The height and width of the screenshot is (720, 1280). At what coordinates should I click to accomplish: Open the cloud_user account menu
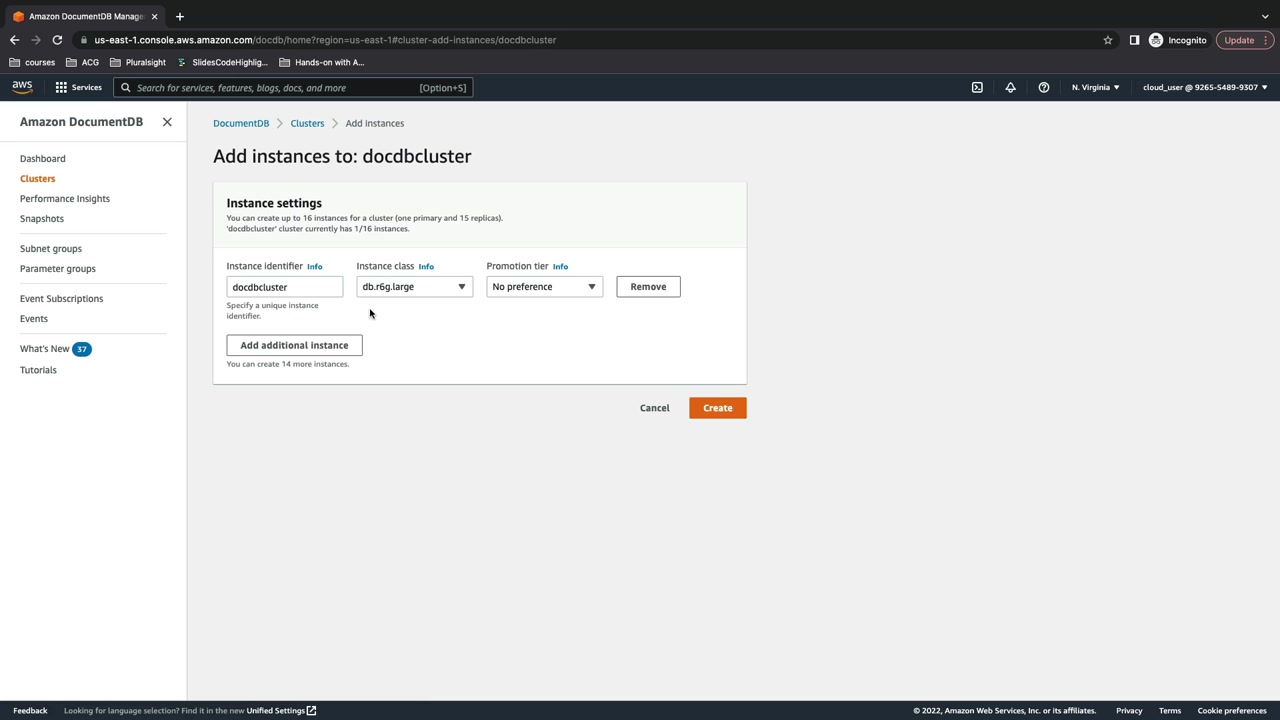(1205, 88)
